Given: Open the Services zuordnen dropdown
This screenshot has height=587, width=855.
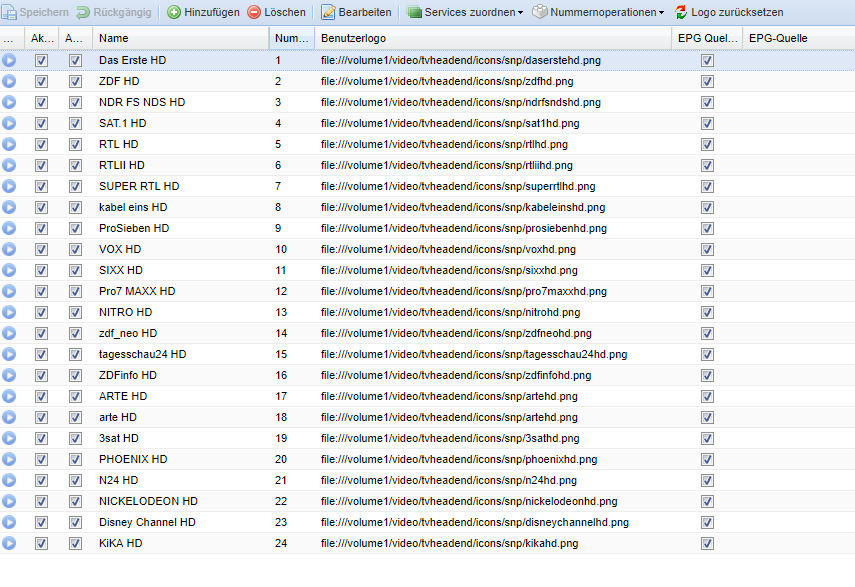Looking at the screenshot, I should click(x=465, y=12).
